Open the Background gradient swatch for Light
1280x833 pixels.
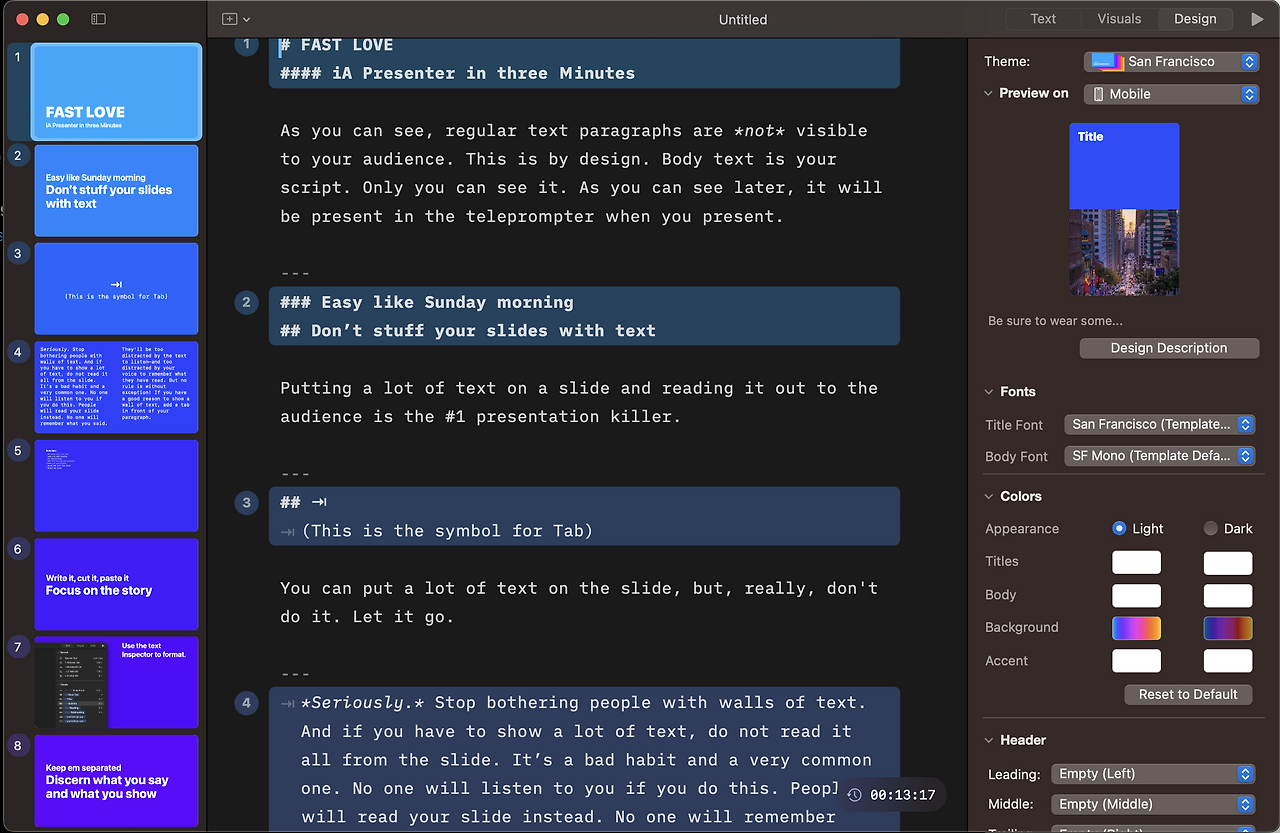point(1136,628)
